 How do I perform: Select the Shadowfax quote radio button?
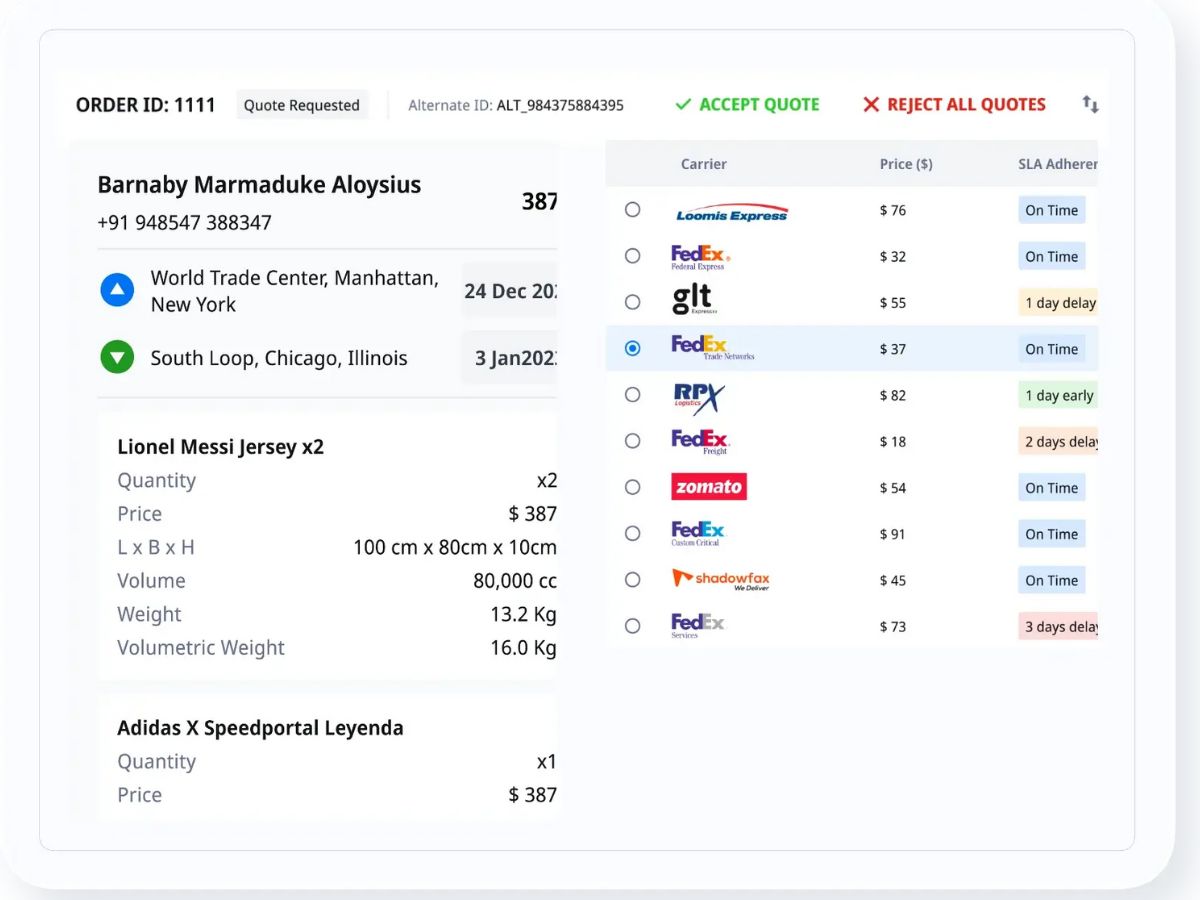pos(633,580)
